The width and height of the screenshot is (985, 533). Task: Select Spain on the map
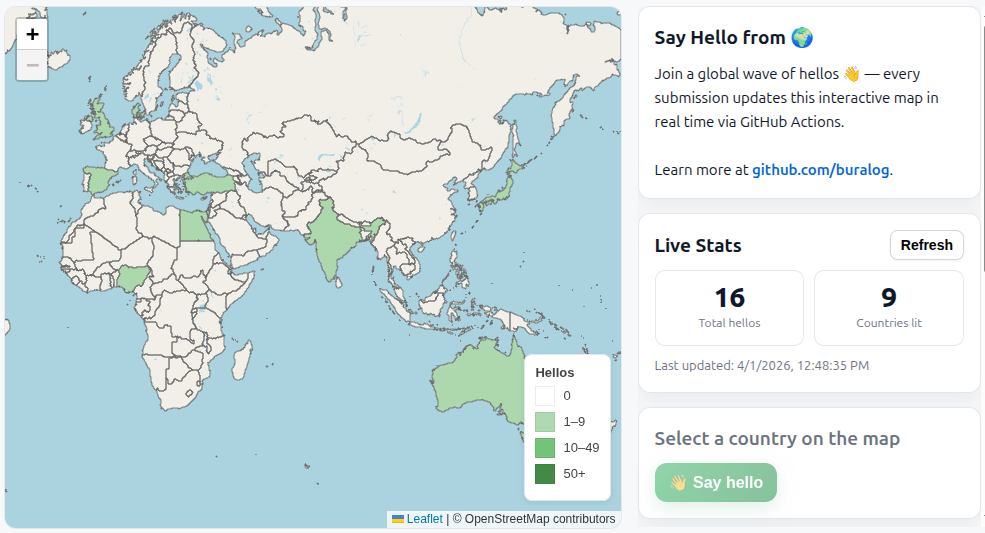point(99,179)
